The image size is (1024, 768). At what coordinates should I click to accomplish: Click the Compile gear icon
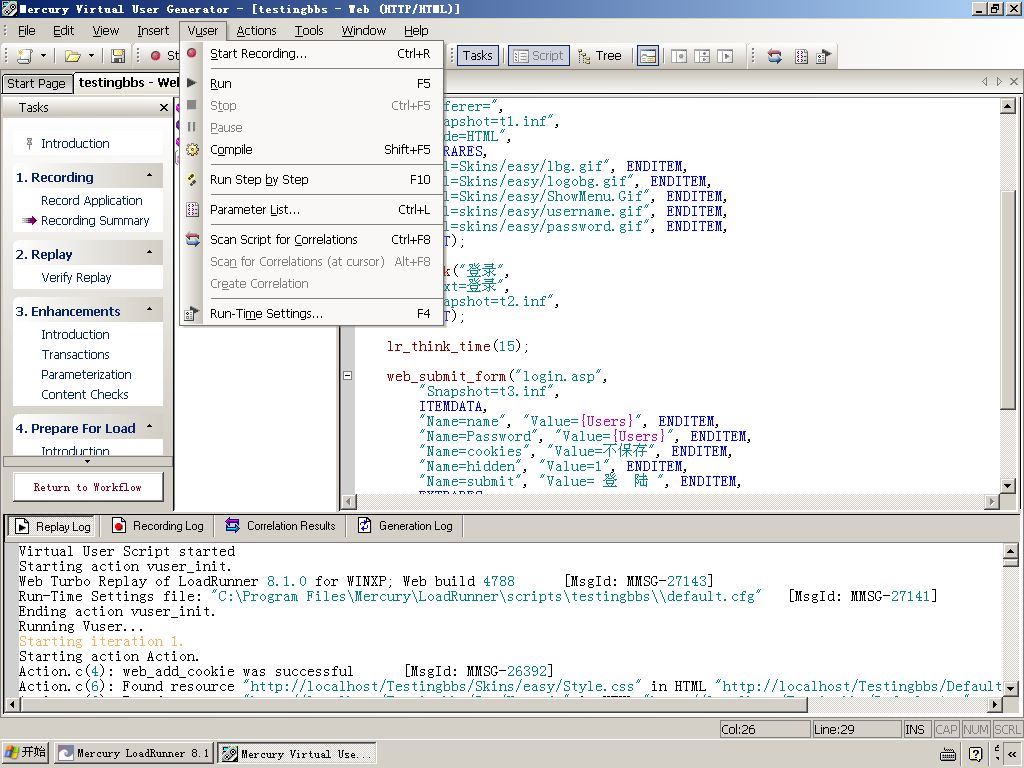pyautogui.click(x=192, y=150)
